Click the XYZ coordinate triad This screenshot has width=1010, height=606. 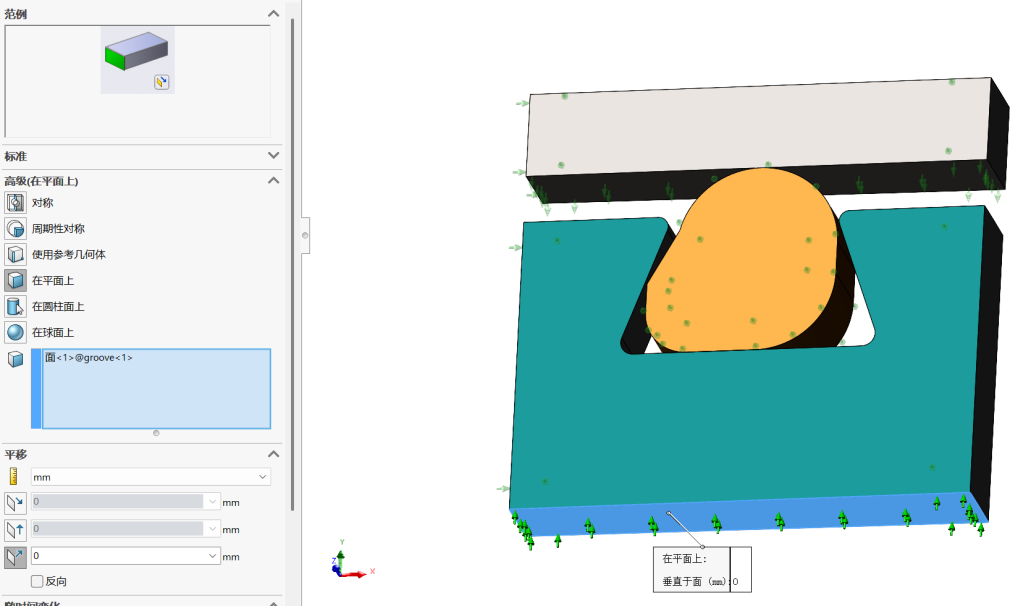point(351,560)
